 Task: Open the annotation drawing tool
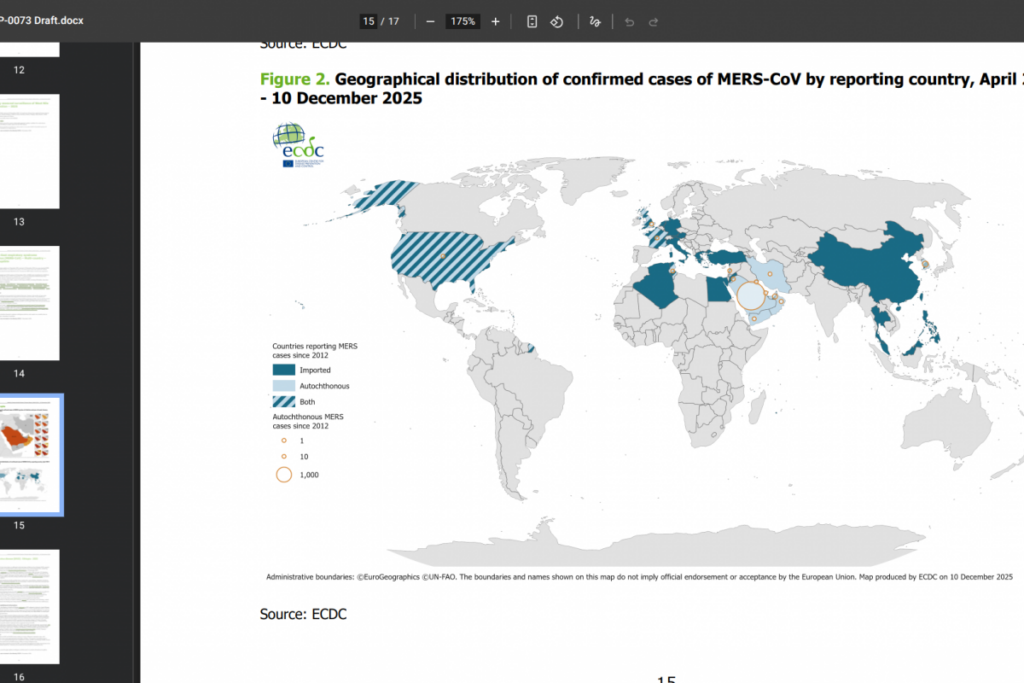pos(594,21)
